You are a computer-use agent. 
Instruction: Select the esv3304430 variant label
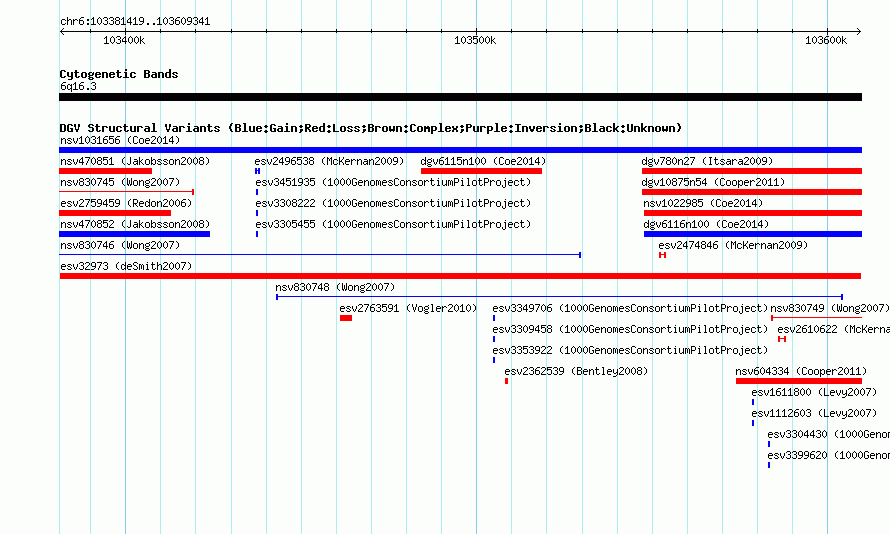829,434
